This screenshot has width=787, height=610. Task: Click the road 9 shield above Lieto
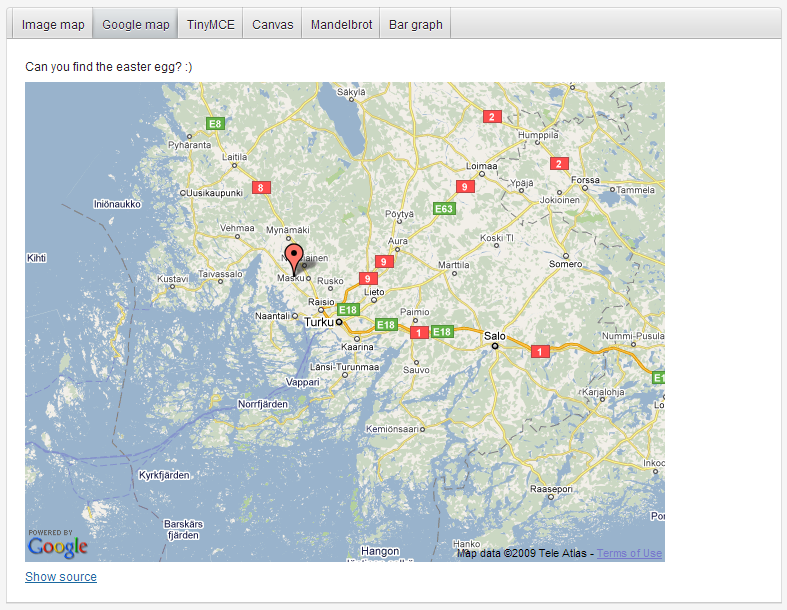tap(367, 279)
